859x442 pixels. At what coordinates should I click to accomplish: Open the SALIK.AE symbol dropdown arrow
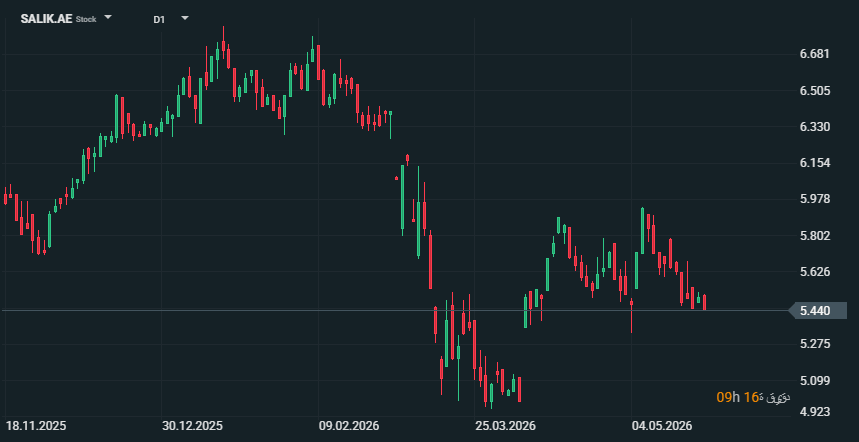pyautogui.click(x=108, y=18)
